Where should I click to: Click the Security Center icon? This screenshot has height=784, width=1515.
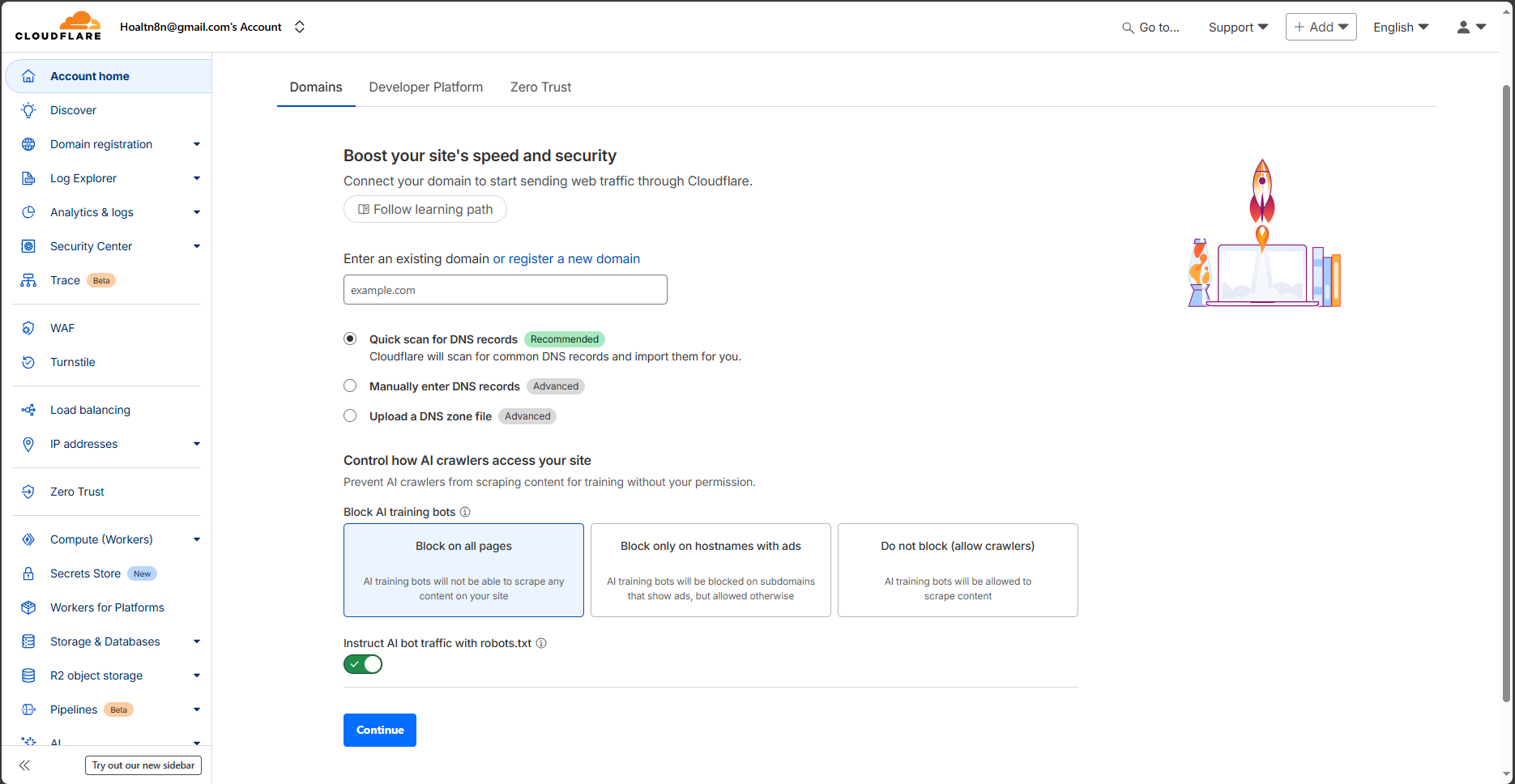(x=28, y=246)
